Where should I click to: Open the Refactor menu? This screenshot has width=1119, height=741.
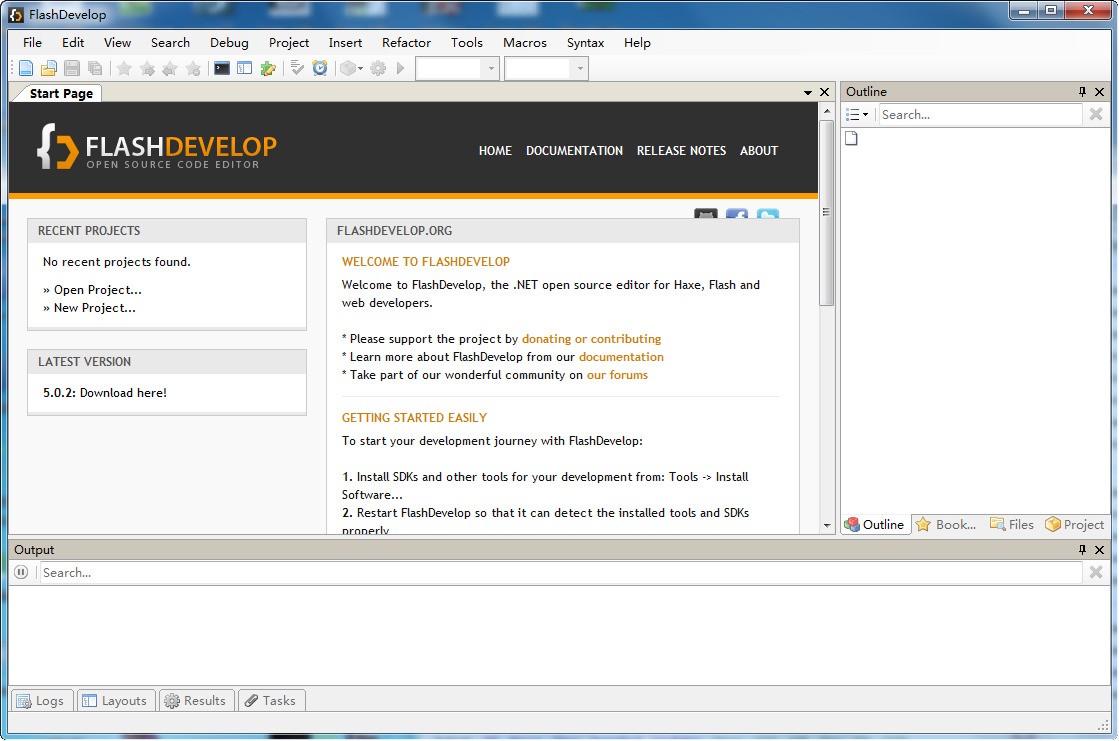pyautogui.click(x=406, y=43)
